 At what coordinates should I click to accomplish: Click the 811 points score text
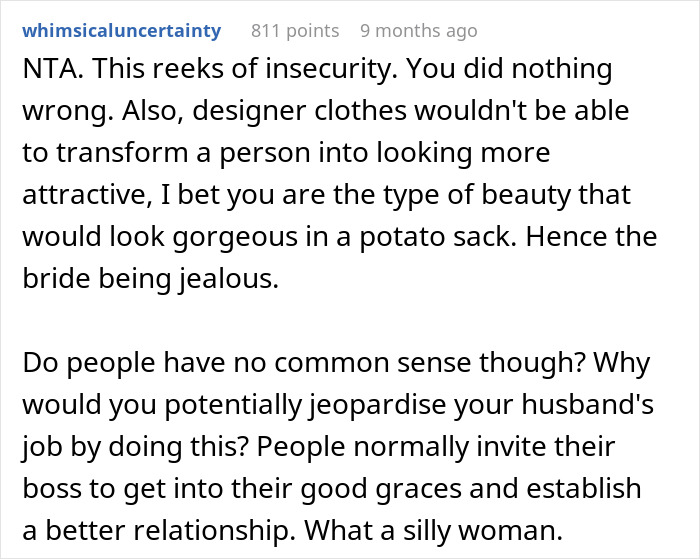point(294,31)
